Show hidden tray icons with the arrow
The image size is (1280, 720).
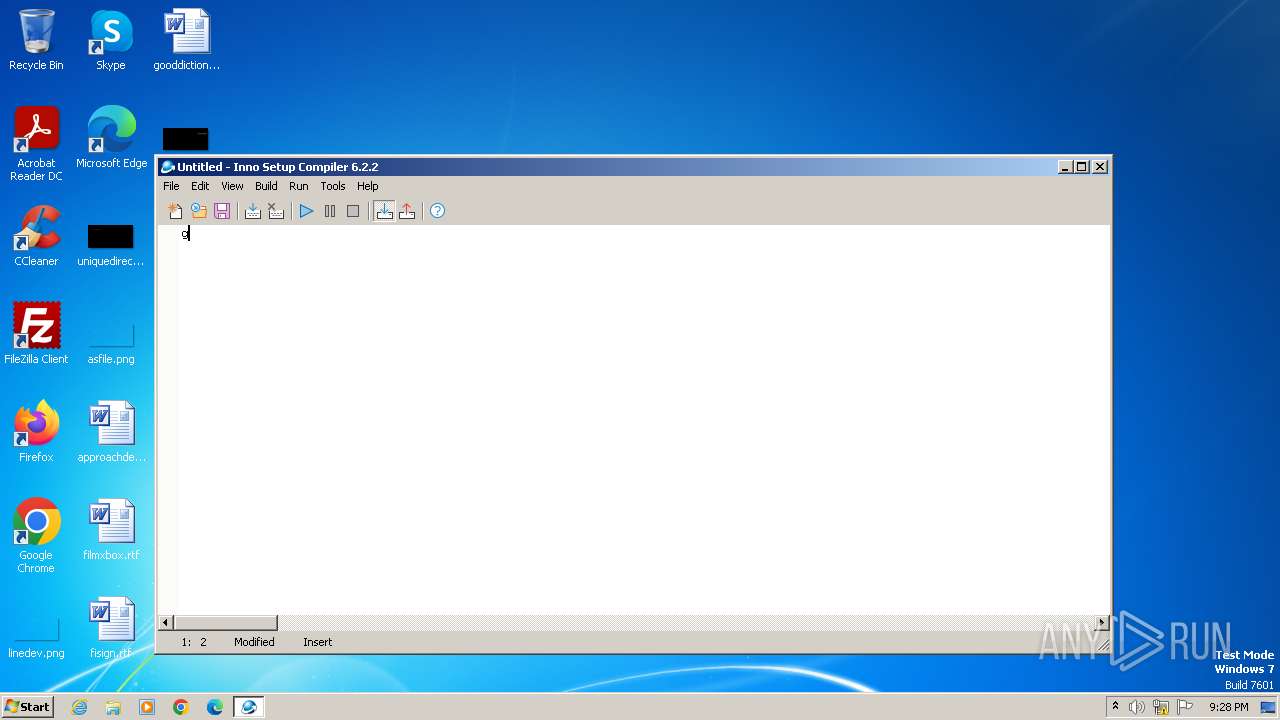point(1115,707)
